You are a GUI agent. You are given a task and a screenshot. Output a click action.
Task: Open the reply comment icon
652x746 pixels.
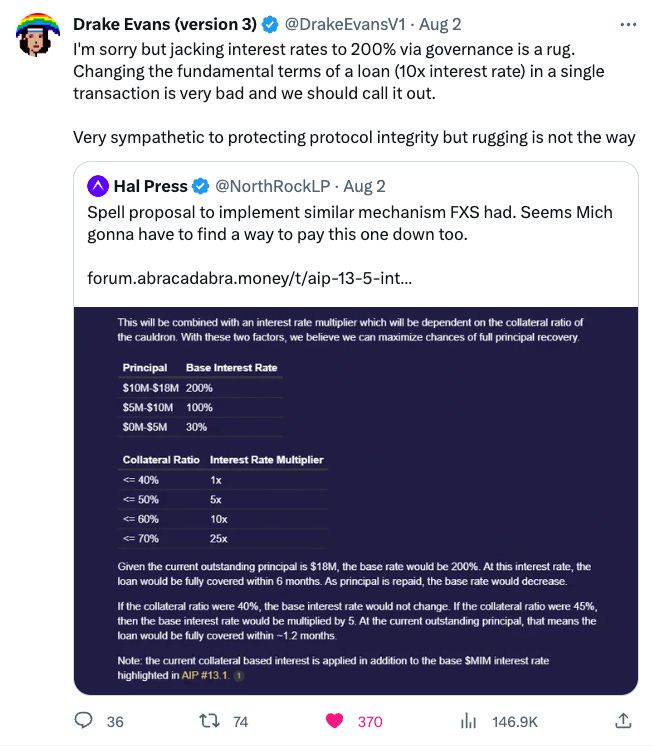(x=84, y=720)
